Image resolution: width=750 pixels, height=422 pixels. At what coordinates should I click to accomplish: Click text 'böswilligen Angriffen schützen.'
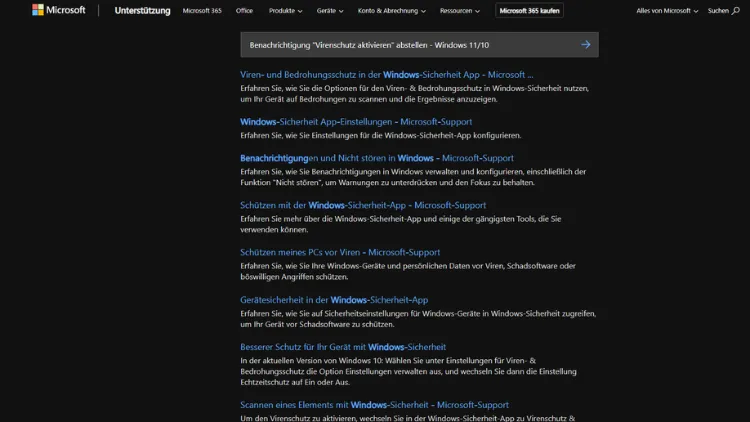point(294,277)
